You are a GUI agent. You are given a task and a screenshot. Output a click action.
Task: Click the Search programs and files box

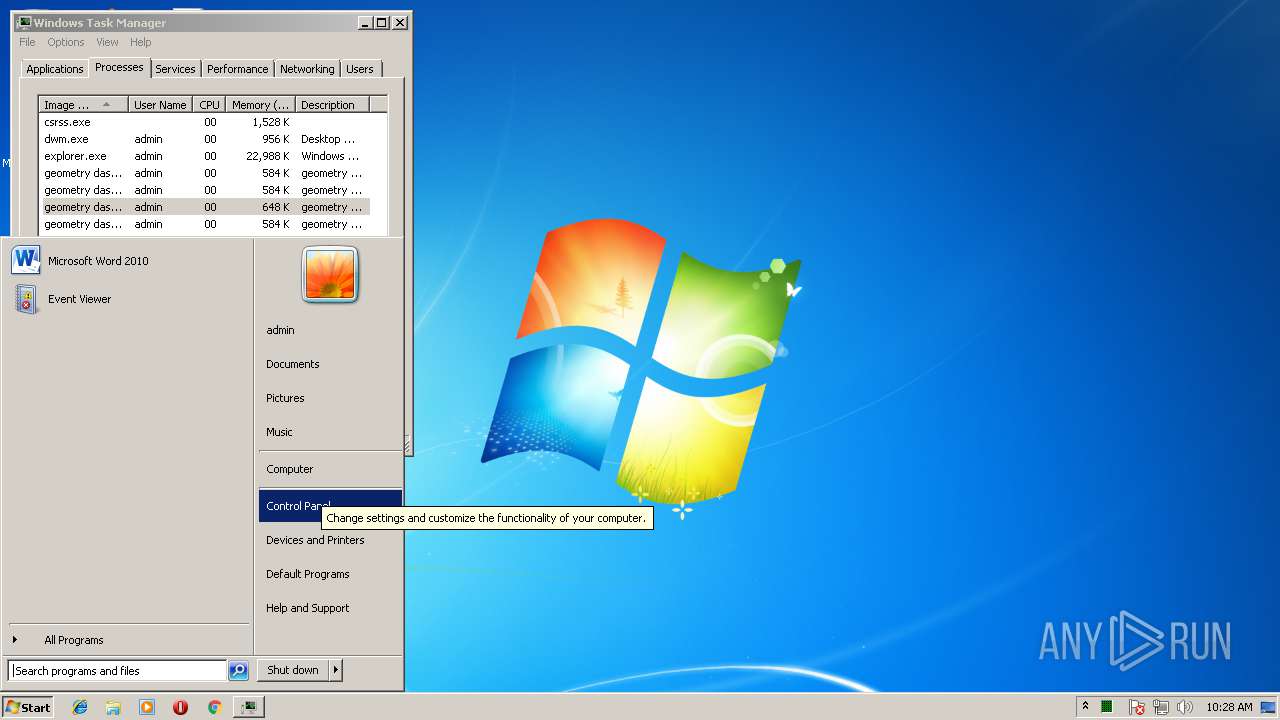[118, 671]
